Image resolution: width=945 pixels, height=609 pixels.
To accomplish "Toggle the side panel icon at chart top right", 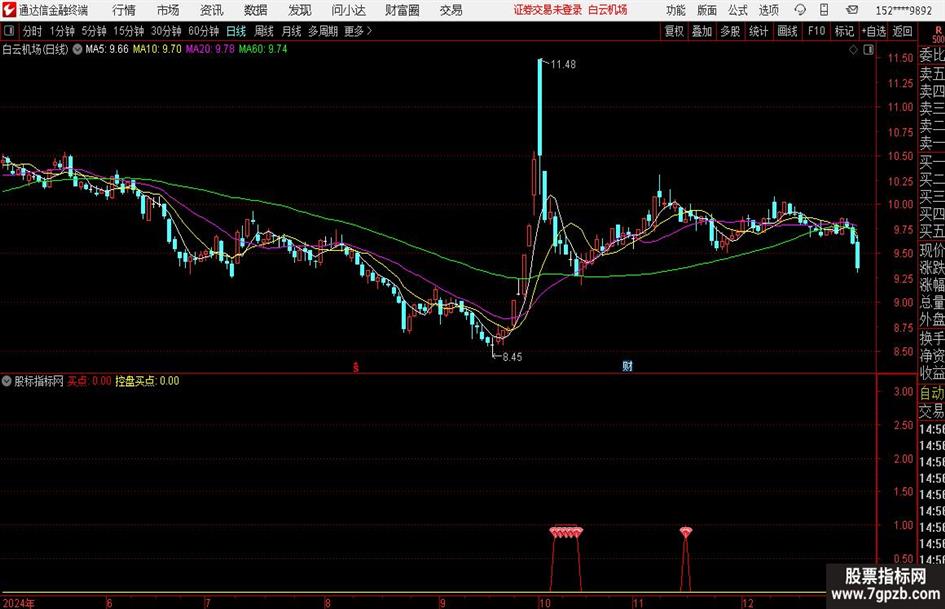I will (868, 50).
